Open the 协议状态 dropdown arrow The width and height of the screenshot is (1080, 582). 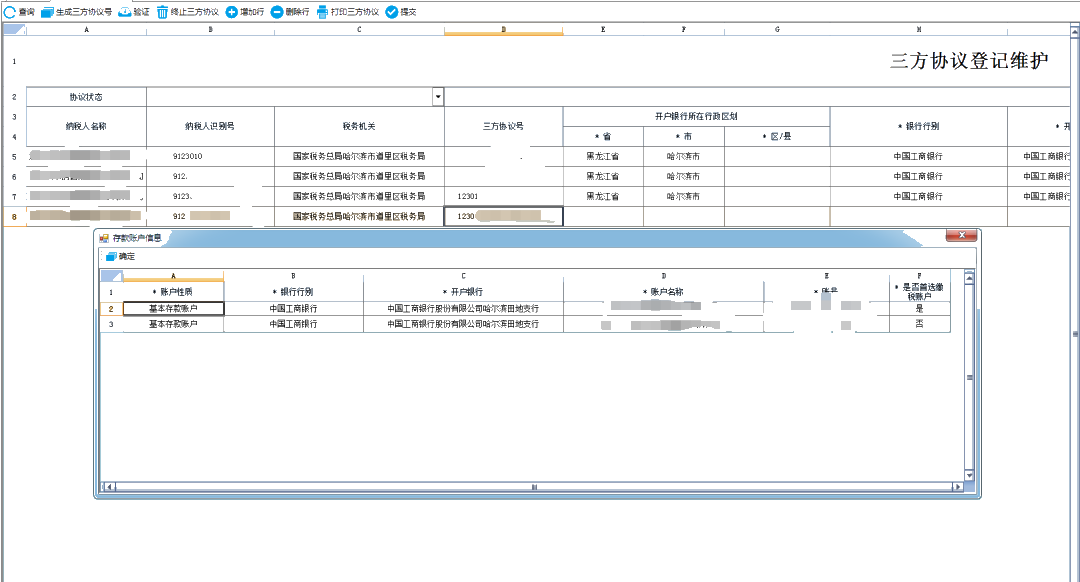pyautogui.click(x=438, y=96)
